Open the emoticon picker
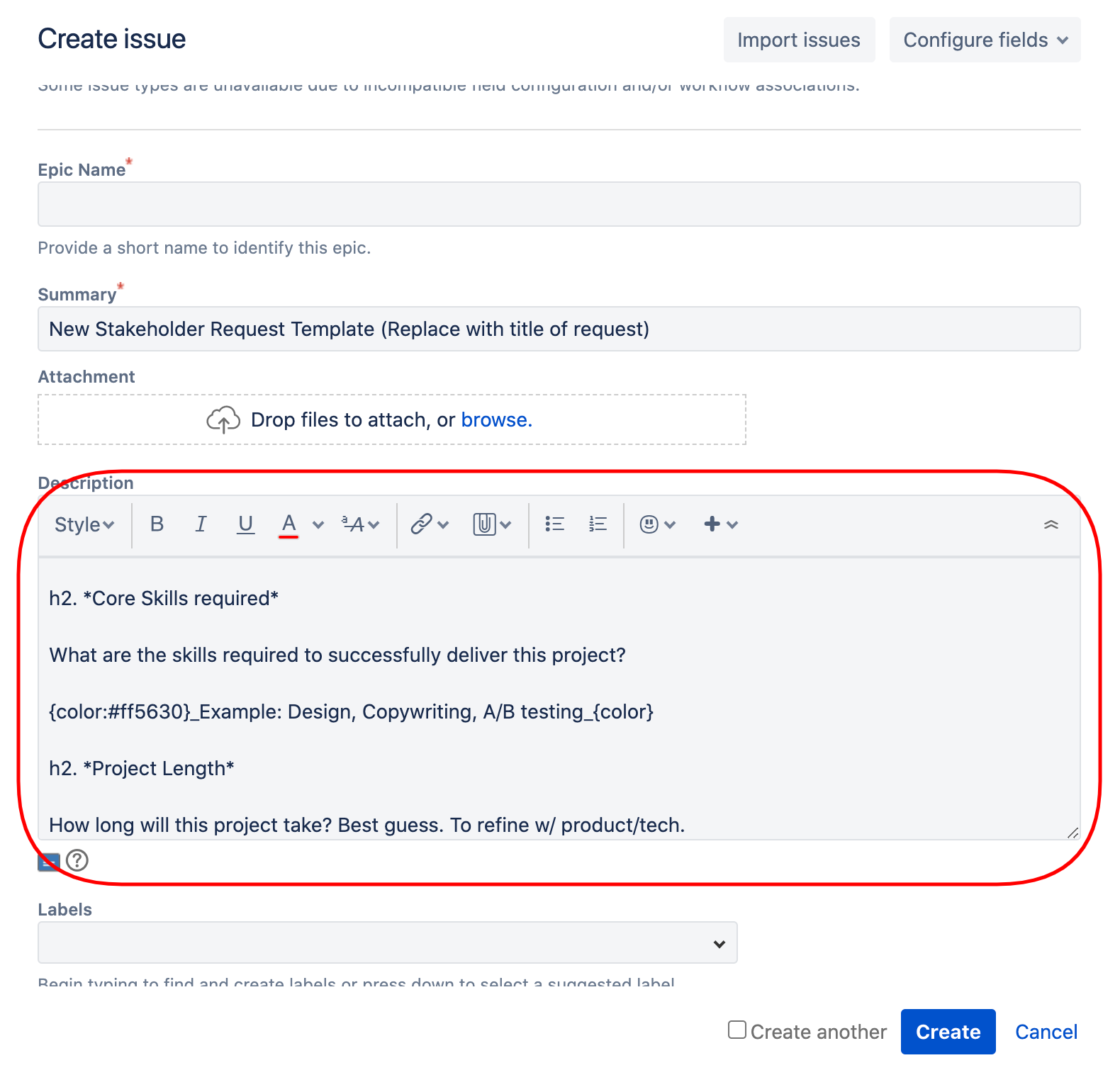1120x1070 pixels. 657,524
